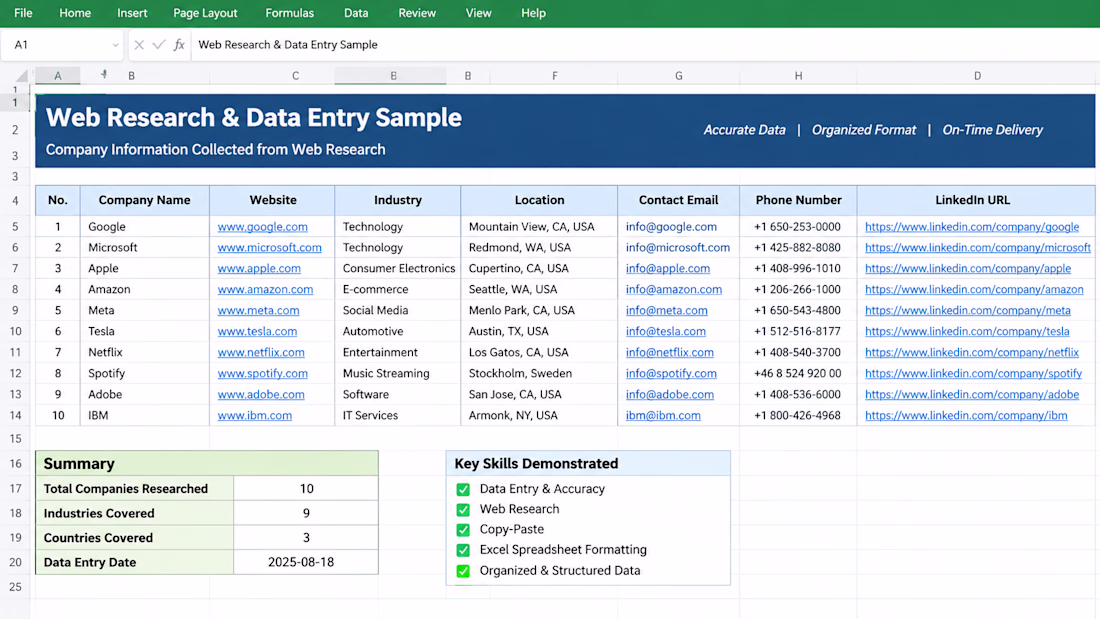
Task: Click the info@netflix.com email link
Action: [669, 352]
